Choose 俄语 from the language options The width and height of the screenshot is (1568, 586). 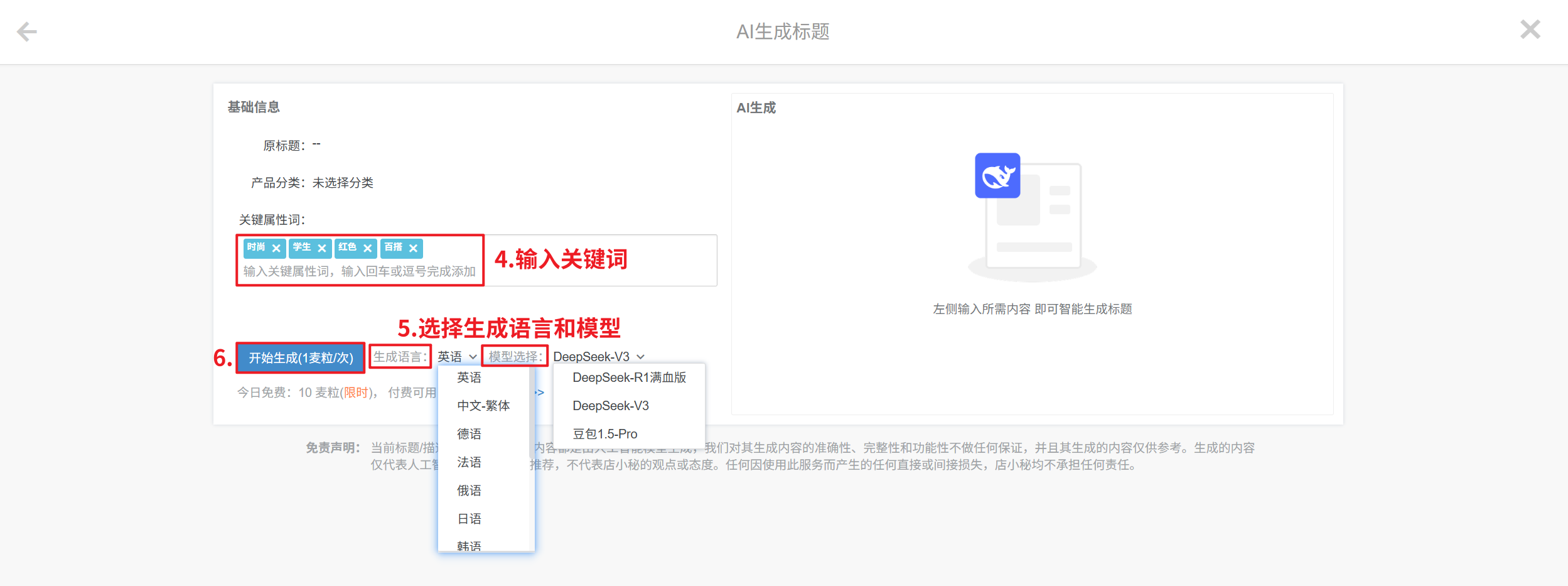point(470,491)
